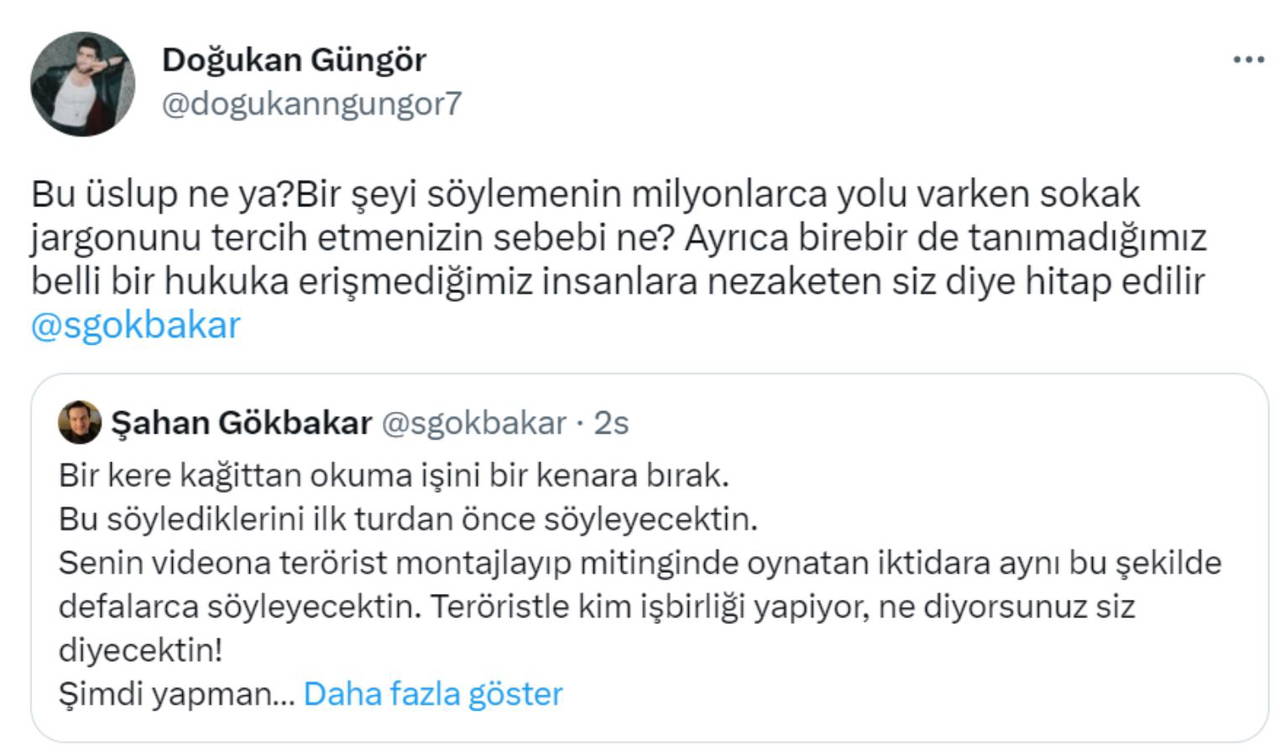Click the main tweet line starting 'Bu üslup ne ya?'
Screen dimensions: 1280x755
tap(586, 195)
